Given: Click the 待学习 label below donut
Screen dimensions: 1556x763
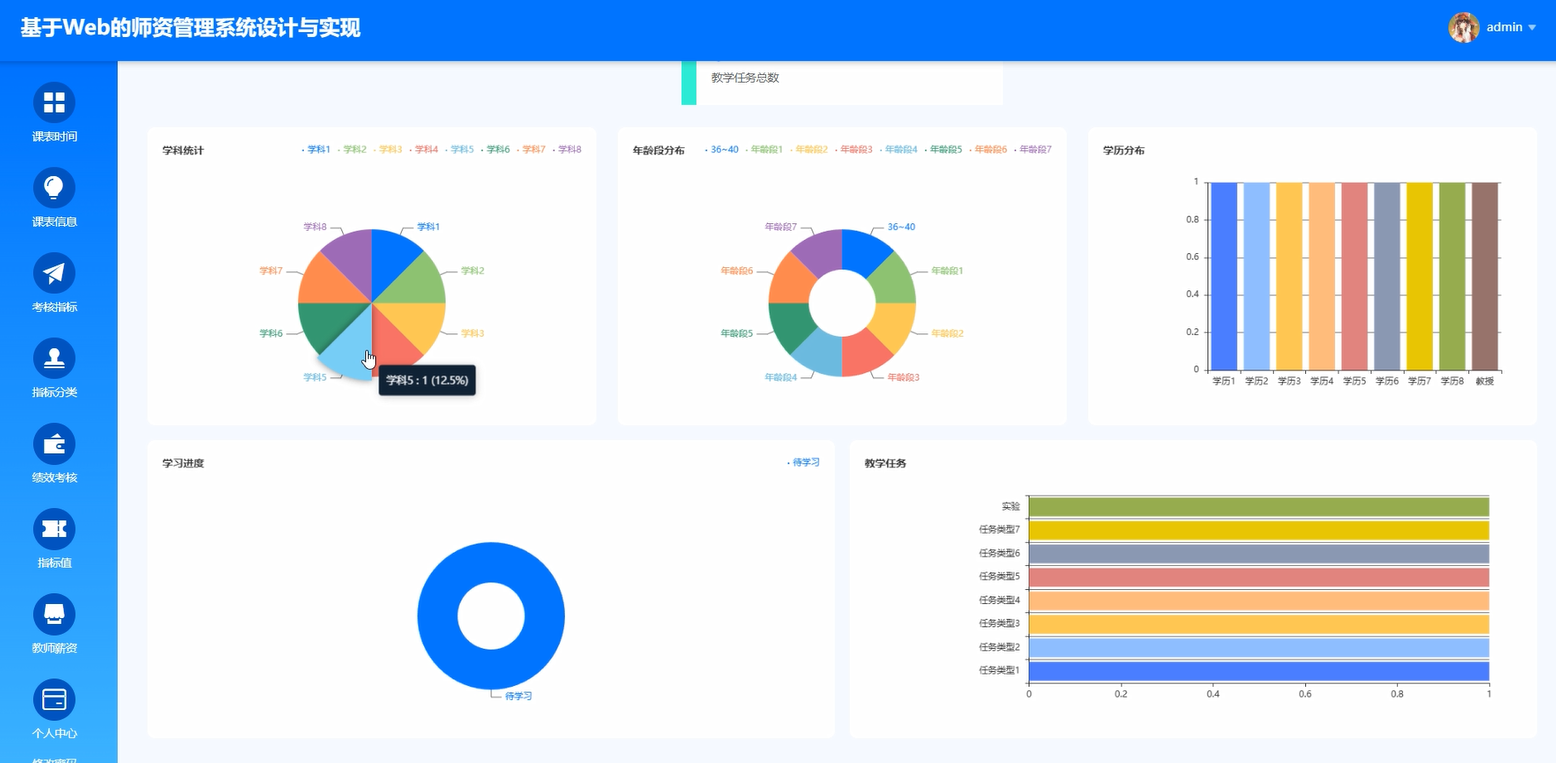Looking at the screenshot, I should [x=518, y=696].
